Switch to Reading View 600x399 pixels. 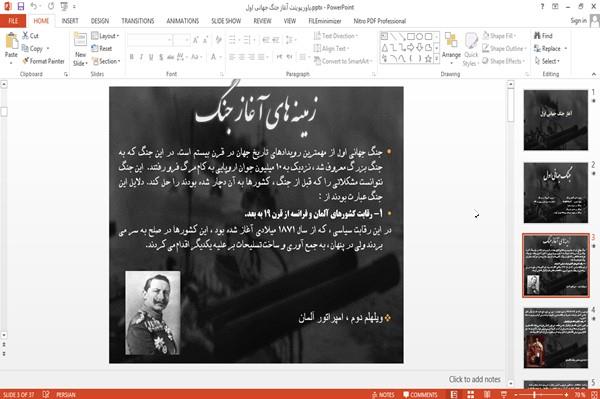[487, 394]
